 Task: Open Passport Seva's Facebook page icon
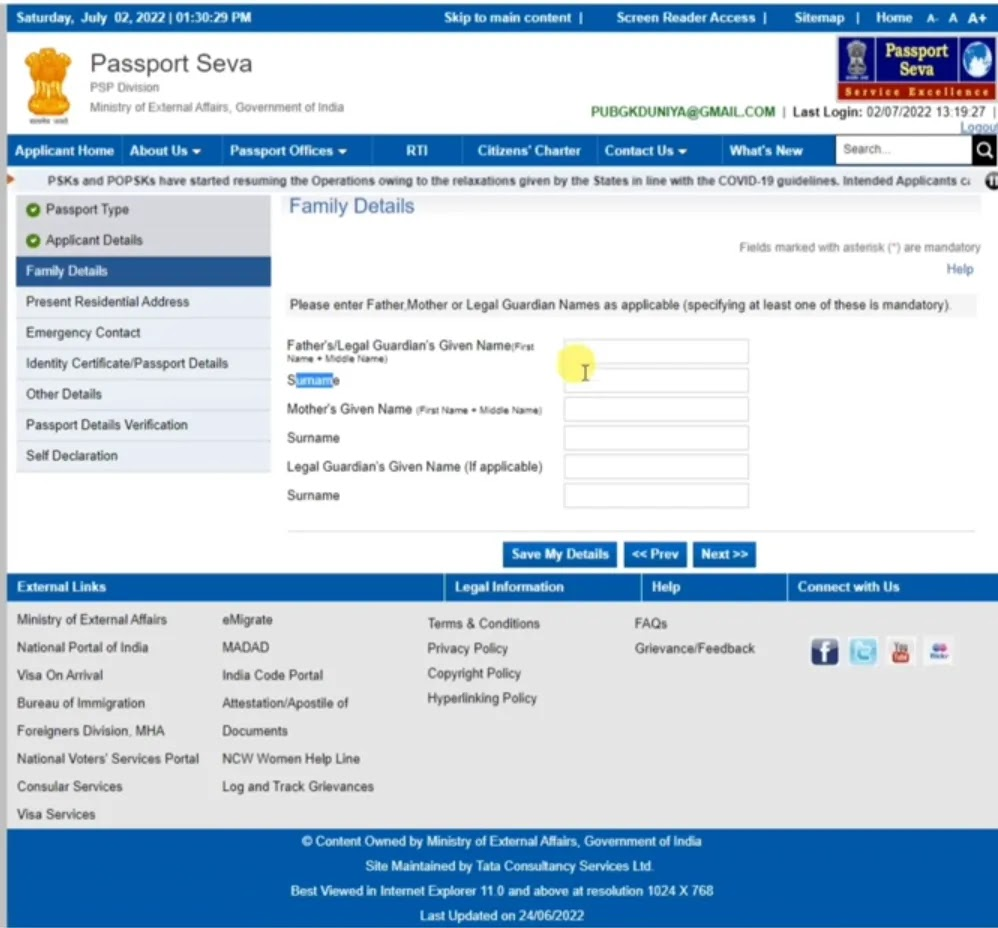point(823,650)
